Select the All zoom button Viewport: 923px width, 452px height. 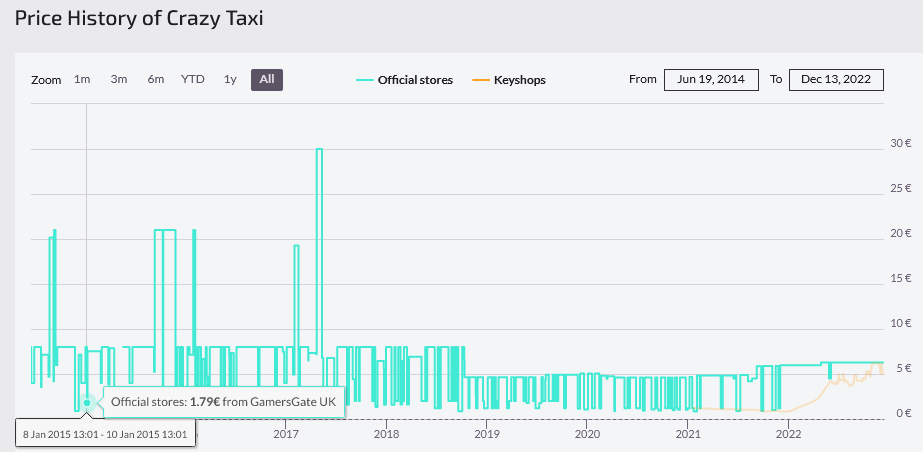[267, 79]
